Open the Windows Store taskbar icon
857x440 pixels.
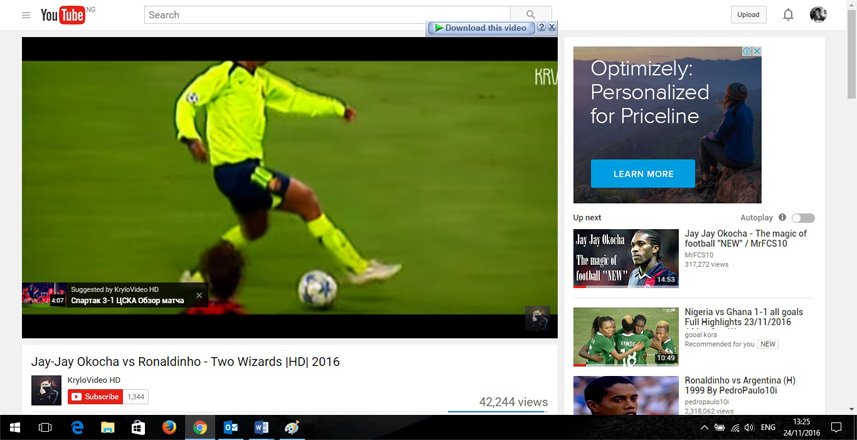point(138,427)
